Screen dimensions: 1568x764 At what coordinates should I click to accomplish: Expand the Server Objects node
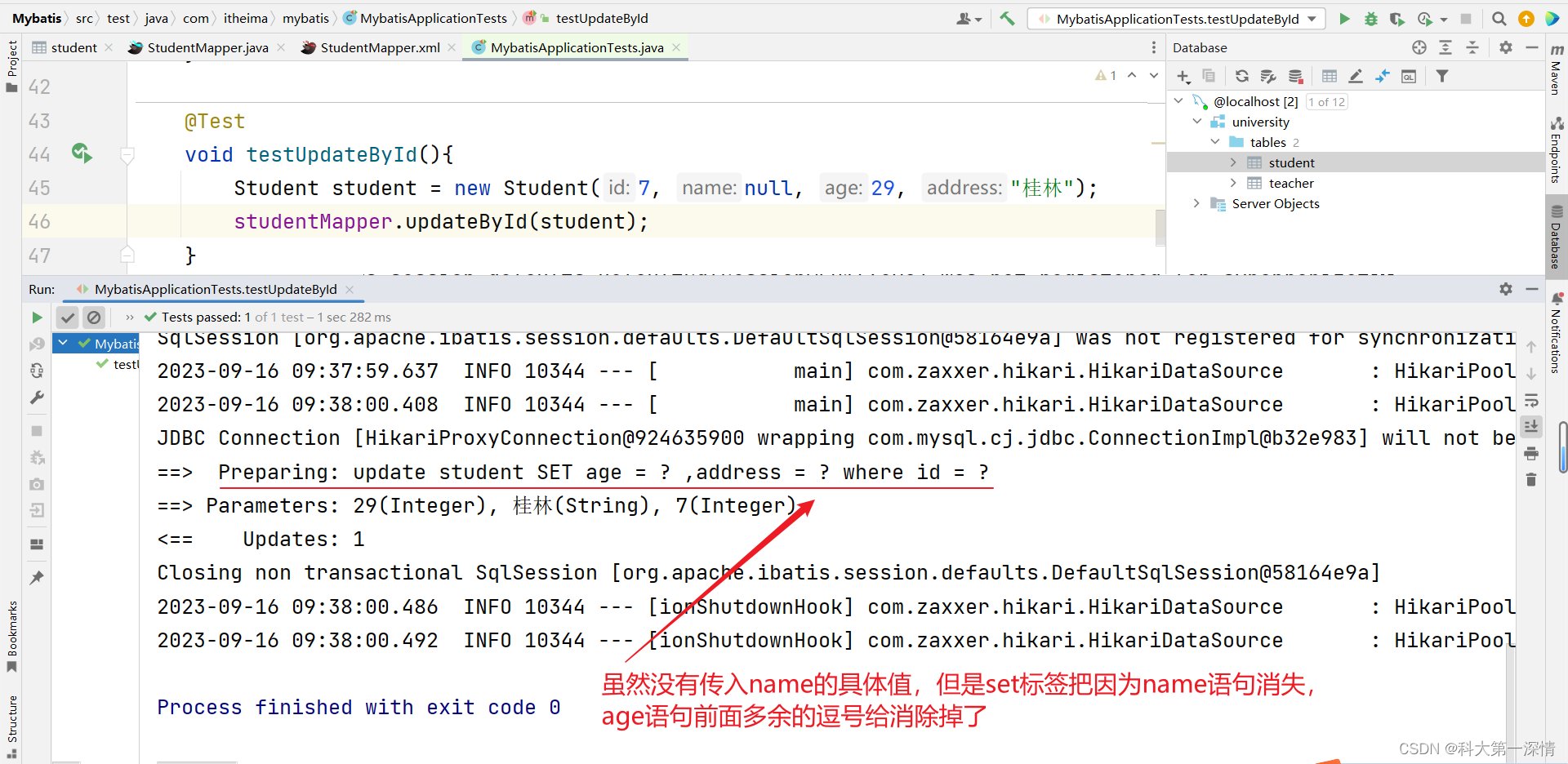(1197, 203)
